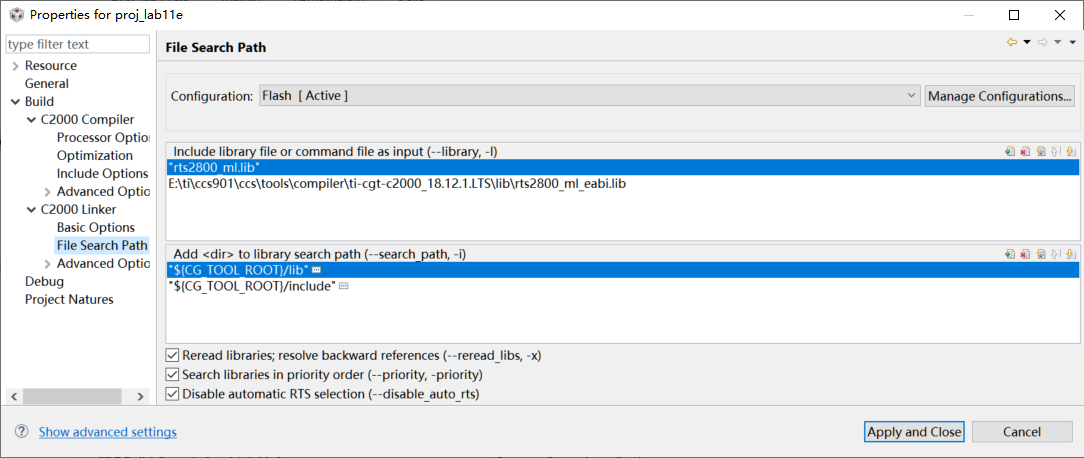Click Move Down icon in library file list
The height and width of the screenshot is (458, 1084).
pyautogui.click(x=1070, y=152)
